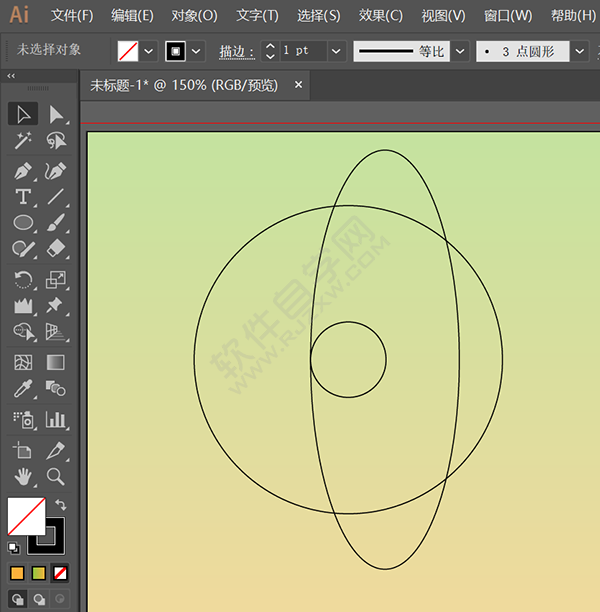
Task: Open the stroke weight 1 pt dropdown
Action: click(336, 51)
